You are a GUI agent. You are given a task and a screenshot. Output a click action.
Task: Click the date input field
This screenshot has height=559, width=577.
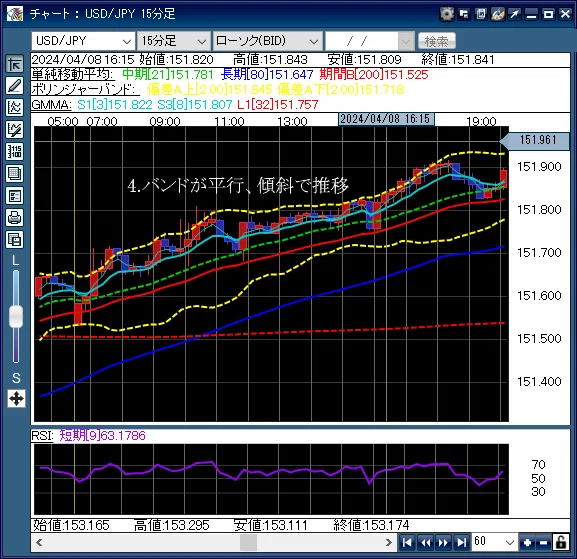361,41
